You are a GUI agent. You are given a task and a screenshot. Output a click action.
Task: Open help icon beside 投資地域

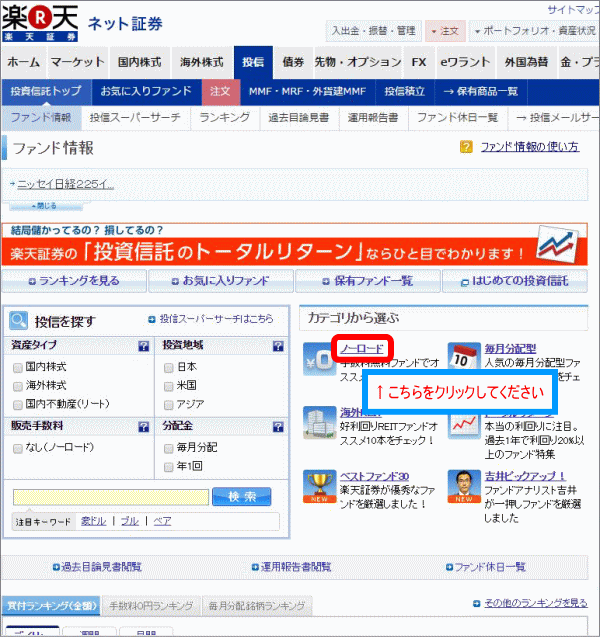(278, 346)
